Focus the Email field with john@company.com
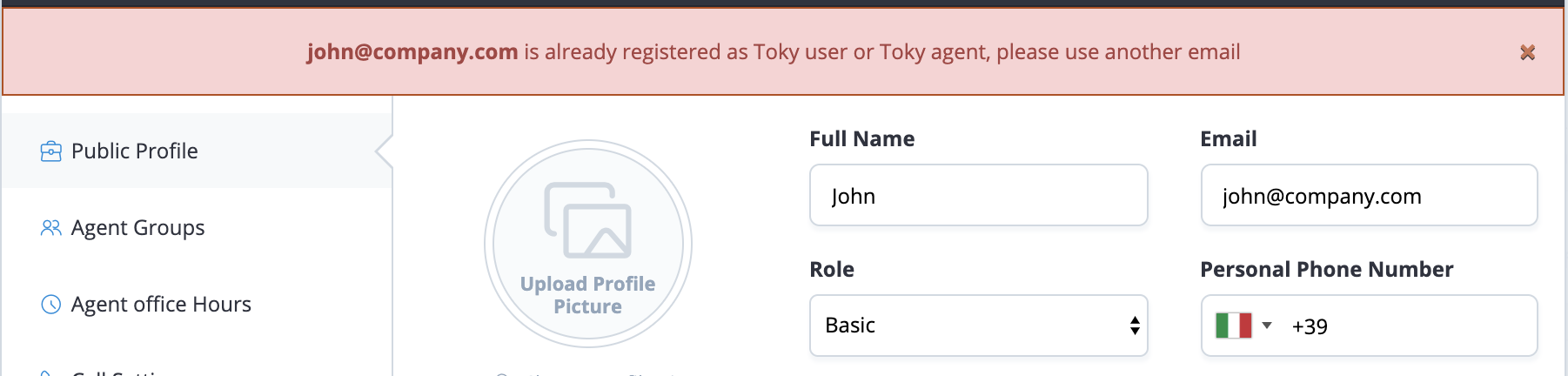 point(1369,196)
